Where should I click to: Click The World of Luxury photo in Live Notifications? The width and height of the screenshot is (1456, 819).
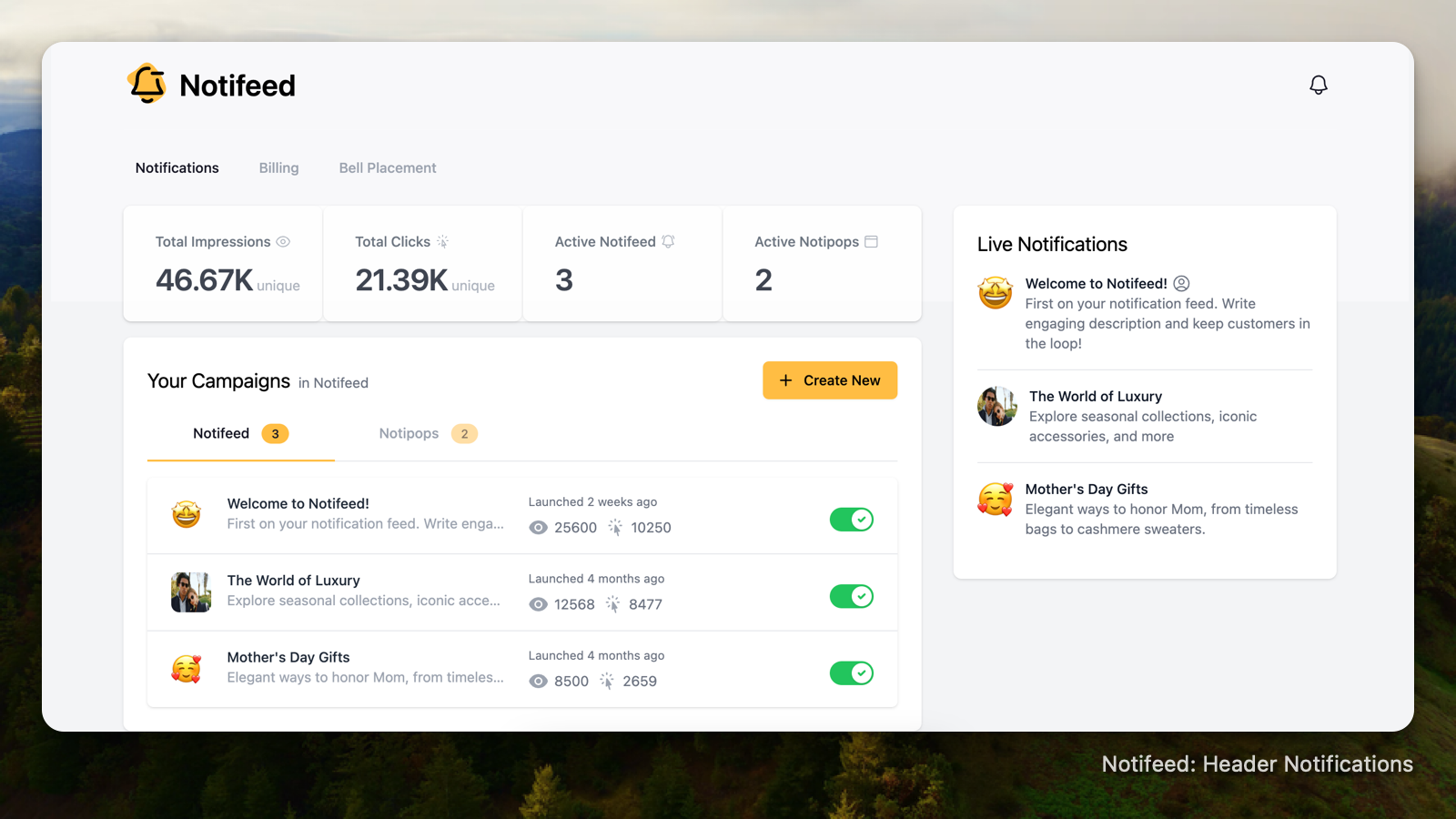[997, 406]
